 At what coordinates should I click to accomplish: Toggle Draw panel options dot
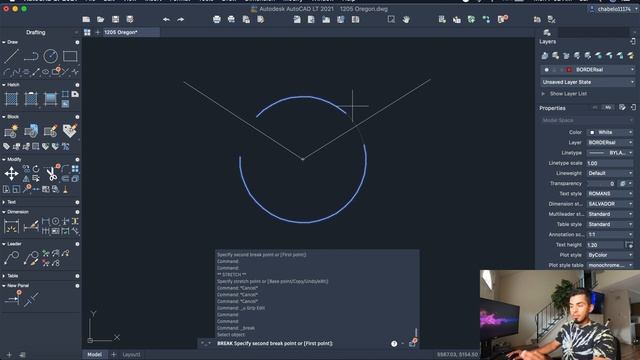(x=77, y=42)
